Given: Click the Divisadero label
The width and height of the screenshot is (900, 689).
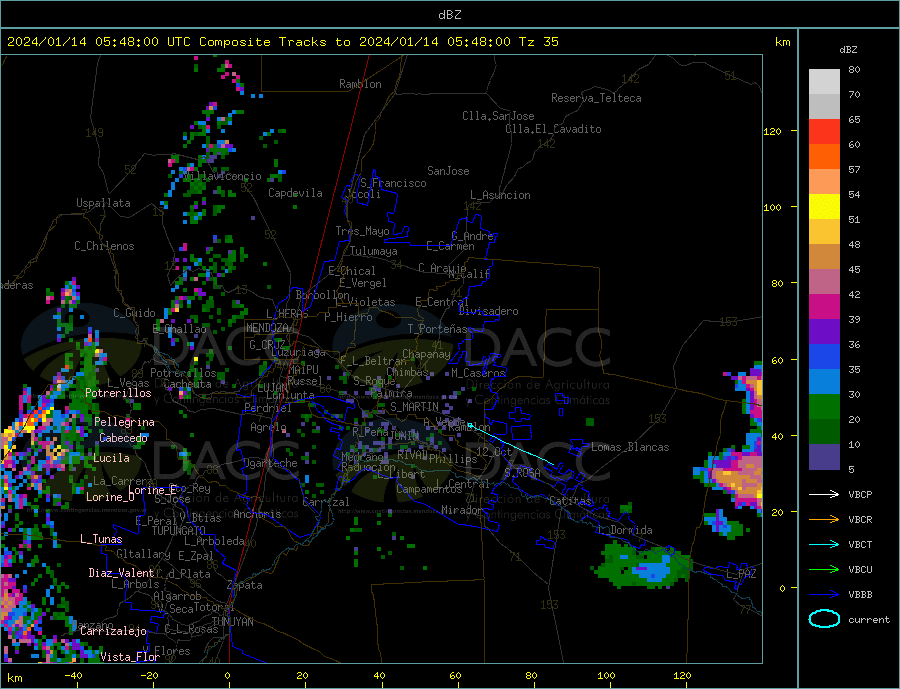Looking at the screenshot, I should 488,311.
